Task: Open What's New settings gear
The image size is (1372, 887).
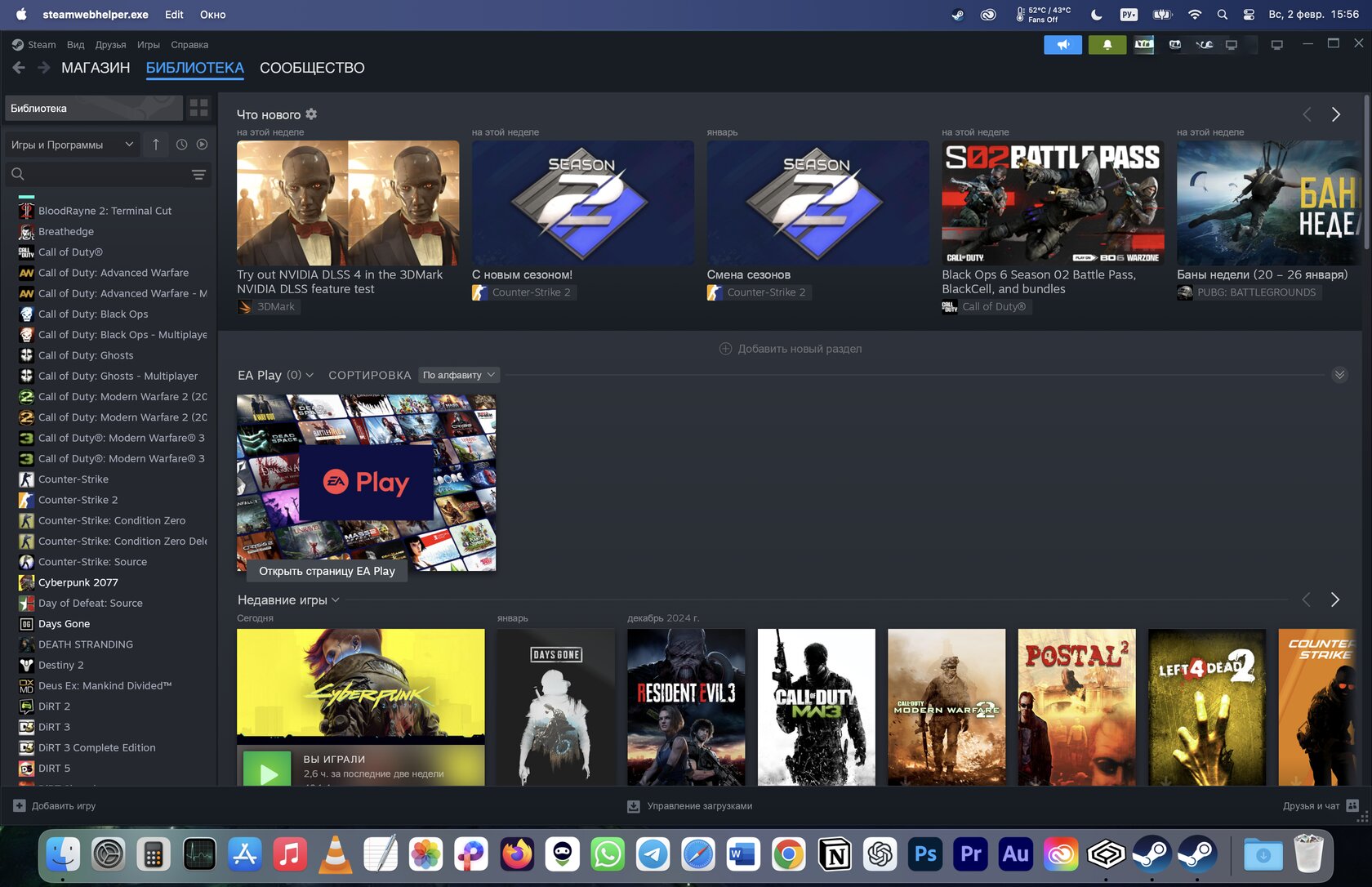Action: tap(311, 114)
